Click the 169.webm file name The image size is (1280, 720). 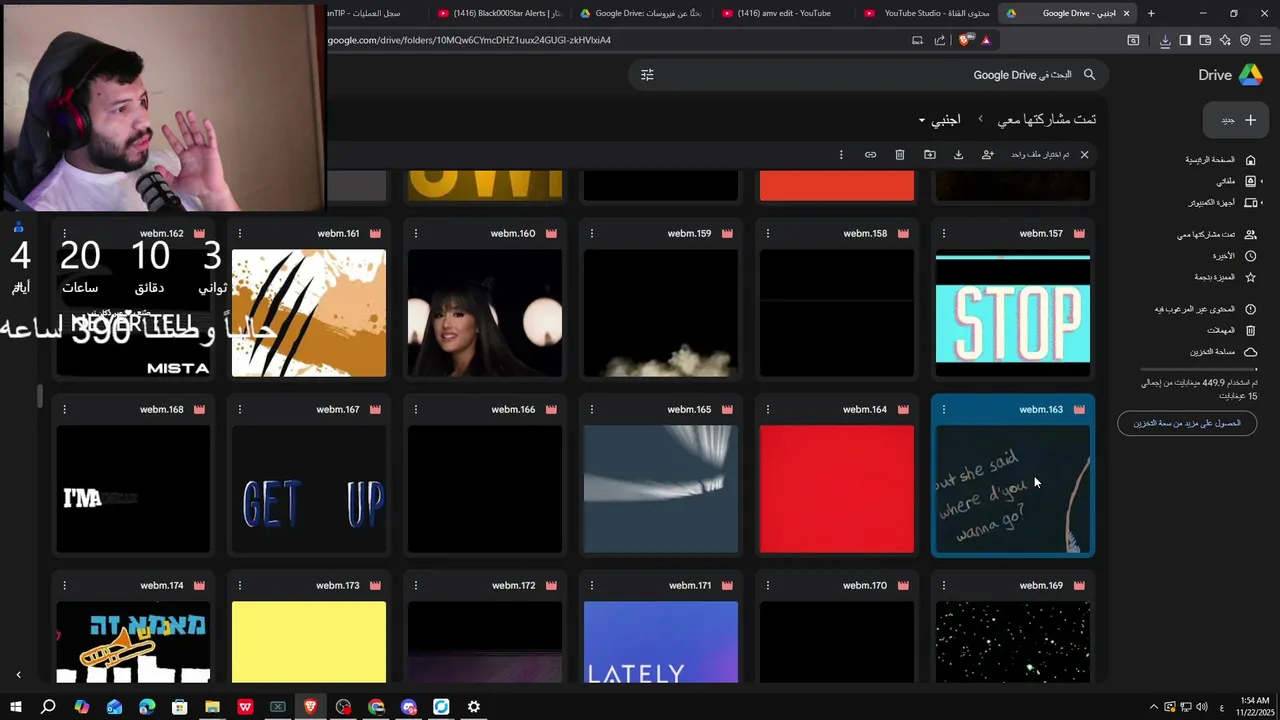pyautogui.click(x=1041, y=586)
